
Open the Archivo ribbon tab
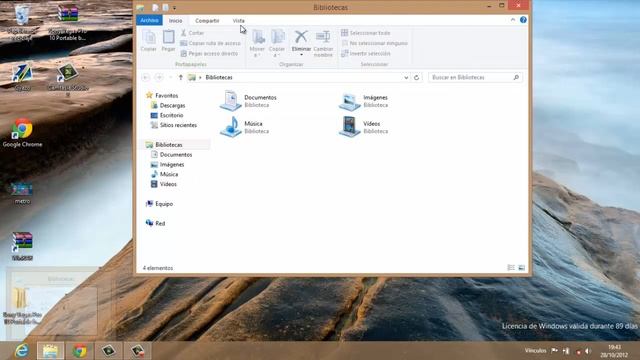click(x=149, y=20)
